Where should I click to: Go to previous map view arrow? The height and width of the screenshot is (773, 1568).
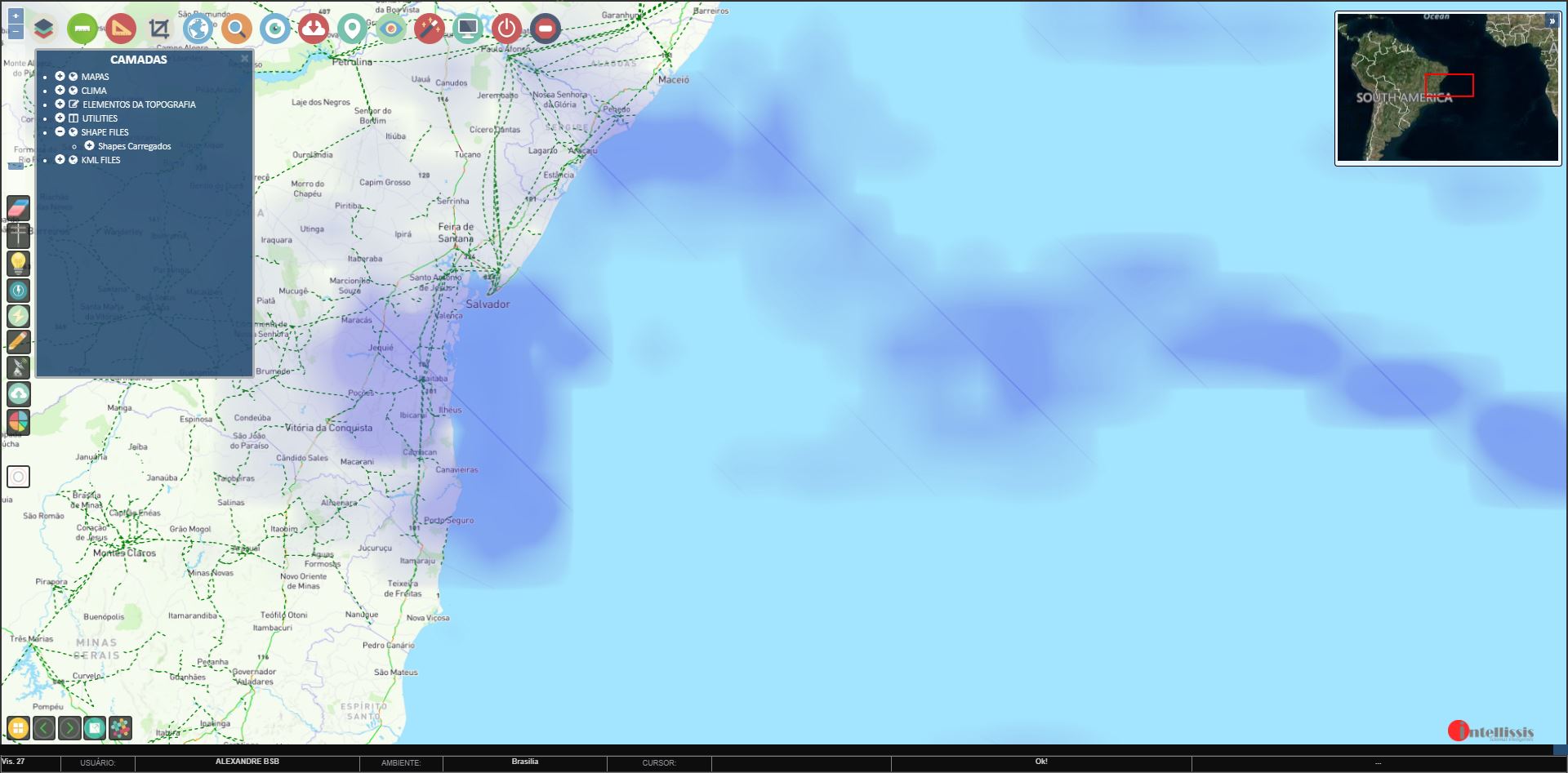(44, 728)
